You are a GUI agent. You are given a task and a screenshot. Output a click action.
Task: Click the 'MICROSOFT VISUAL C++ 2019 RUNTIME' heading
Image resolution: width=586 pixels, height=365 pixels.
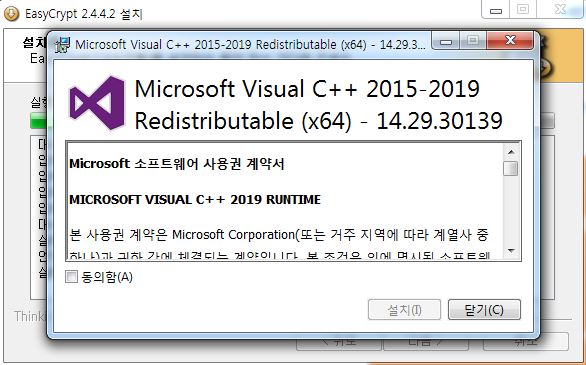pyautogui.click(x=195, y=199)
